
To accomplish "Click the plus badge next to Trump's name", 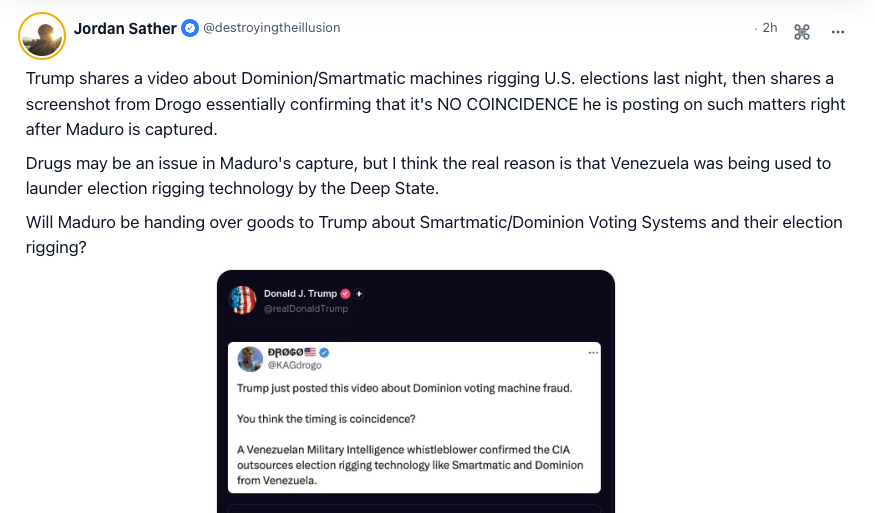I will click(359, 294).
